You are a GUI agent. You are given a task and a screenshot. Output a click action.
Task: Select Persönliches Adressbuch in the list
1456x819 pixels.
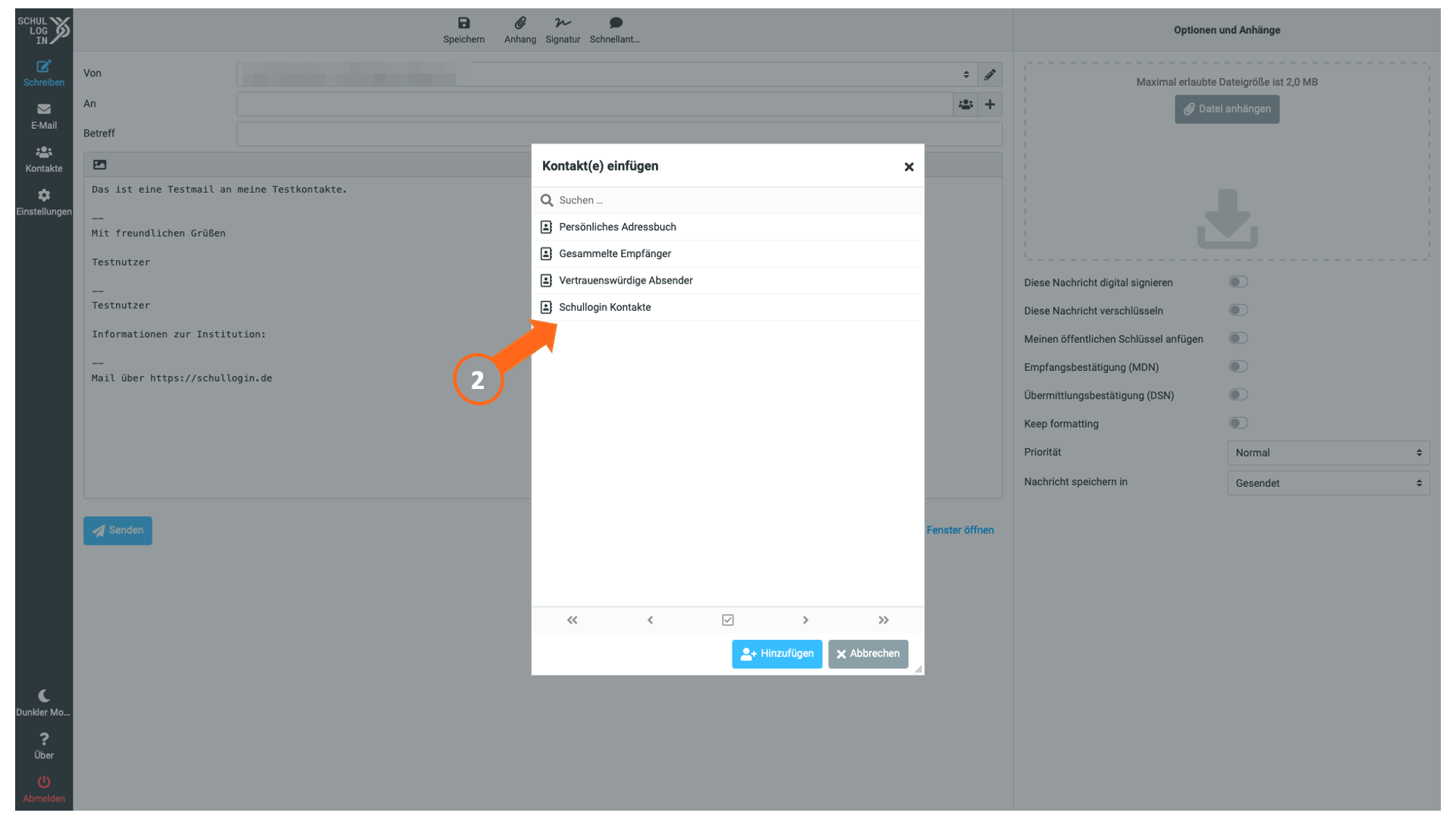[727, 227]
